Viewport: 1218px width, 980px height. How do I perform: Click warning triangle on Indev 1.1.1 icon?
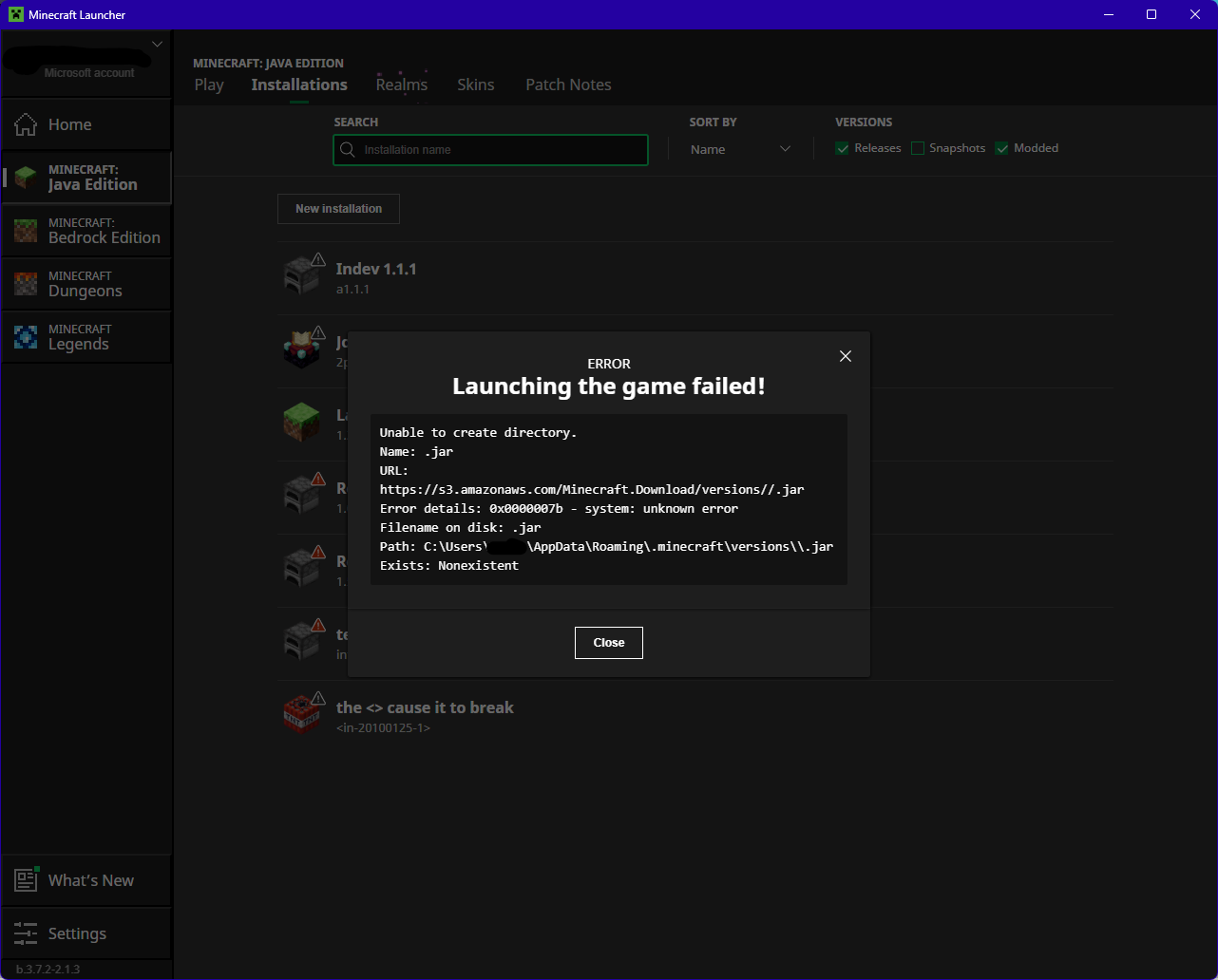318,260
